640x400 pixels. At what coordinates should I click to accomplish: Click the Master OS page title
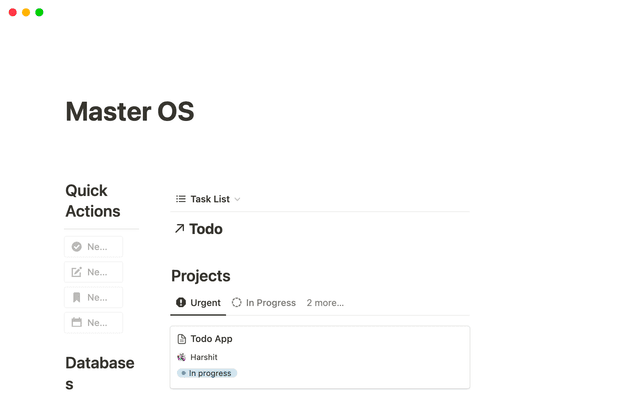pyautogui.click(x=130, y=111)
